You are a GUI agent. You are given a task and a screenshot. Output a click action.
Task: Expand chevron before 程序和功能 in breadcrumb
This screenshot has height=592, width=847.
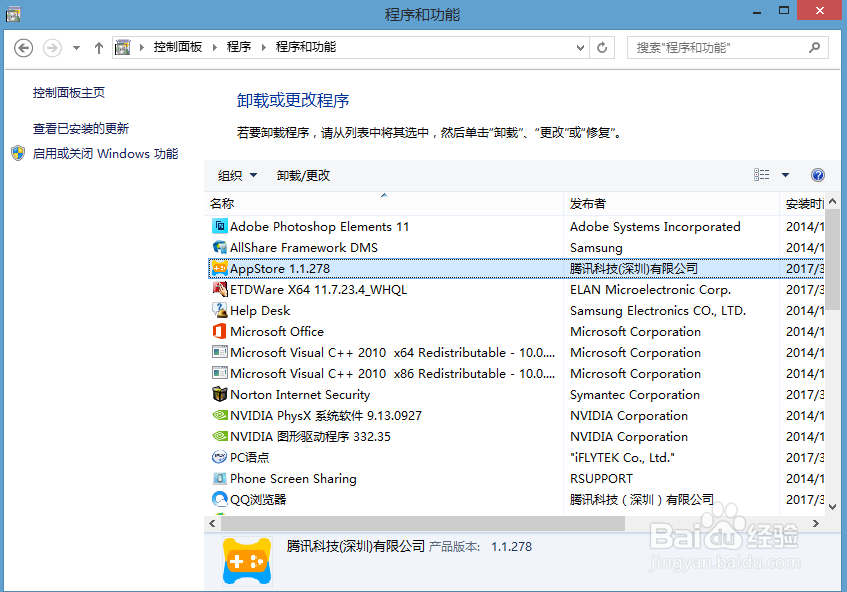coord(264,48)
